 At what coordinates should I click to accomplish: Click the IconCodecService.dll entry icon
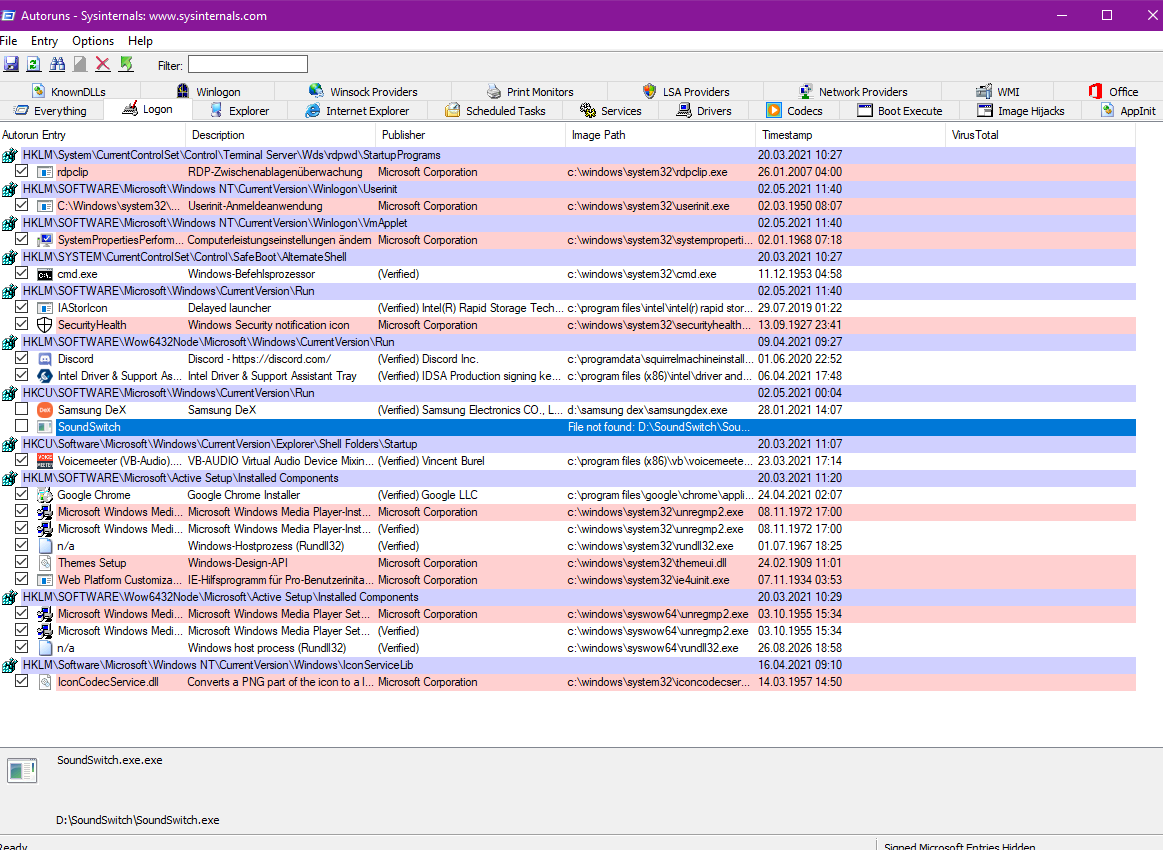tap(45, 682)
